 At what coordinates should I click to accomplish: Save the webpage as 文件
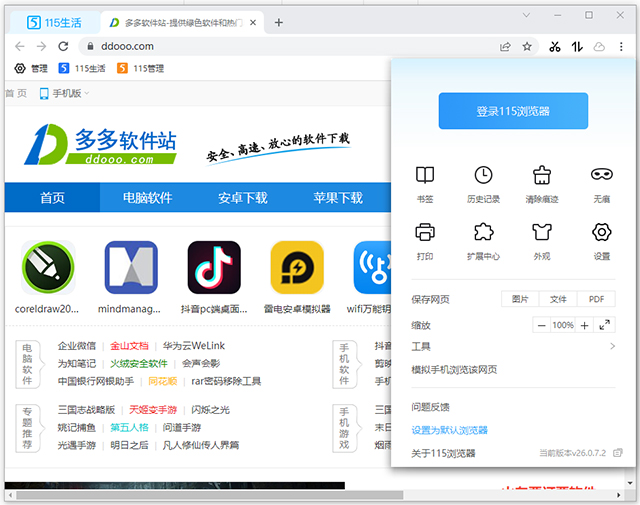(x=558, y=299)
